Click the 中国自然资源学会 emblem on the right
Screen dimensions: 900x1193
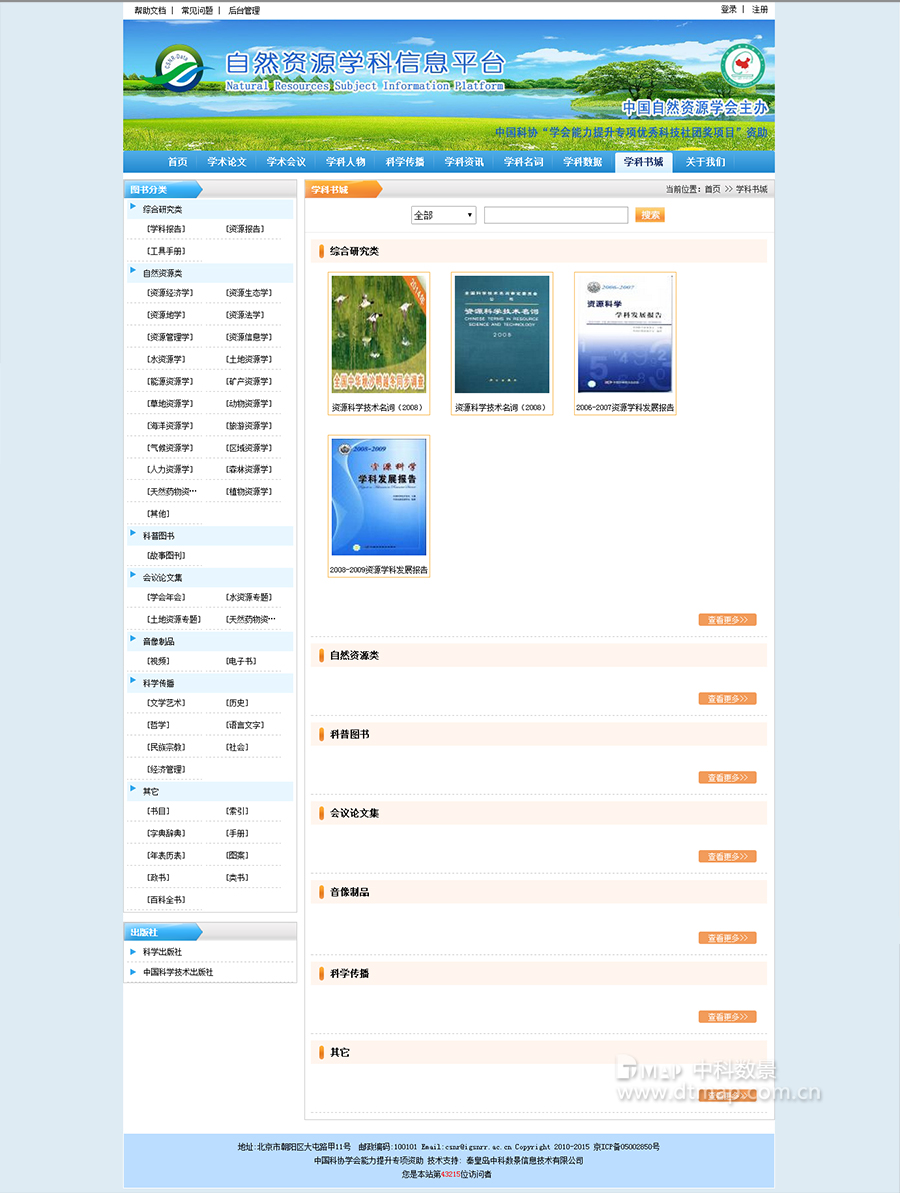(744, 66)
